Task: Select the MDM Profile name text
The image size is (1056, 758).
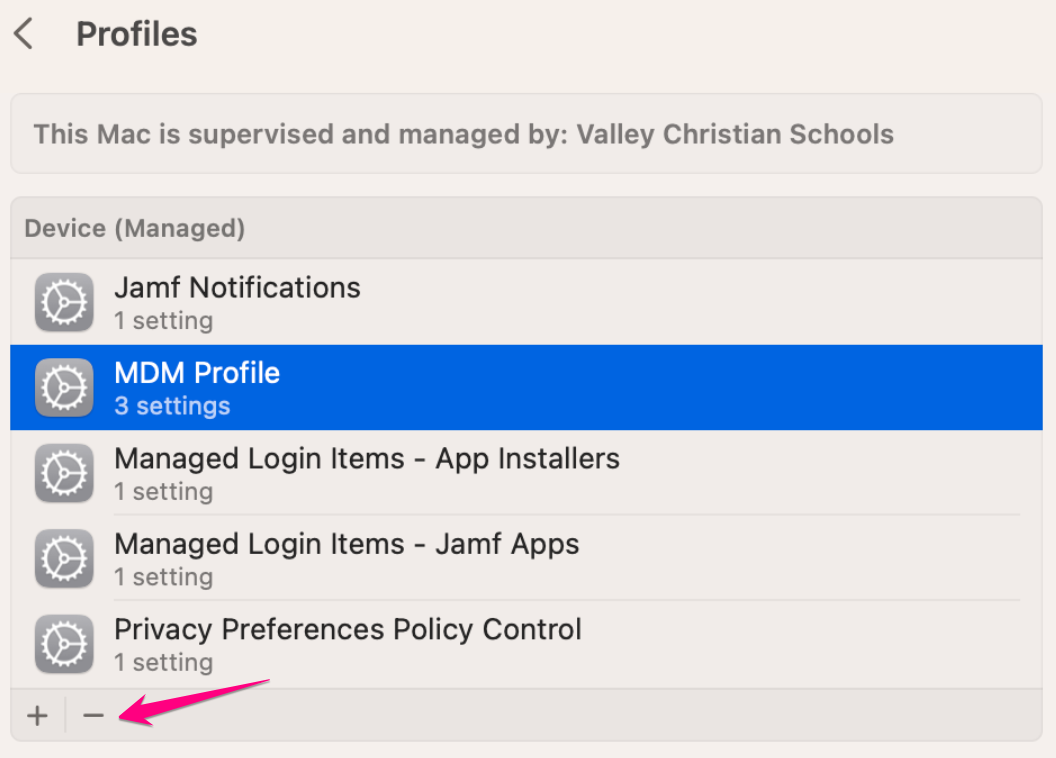Action: pos(197,373)
